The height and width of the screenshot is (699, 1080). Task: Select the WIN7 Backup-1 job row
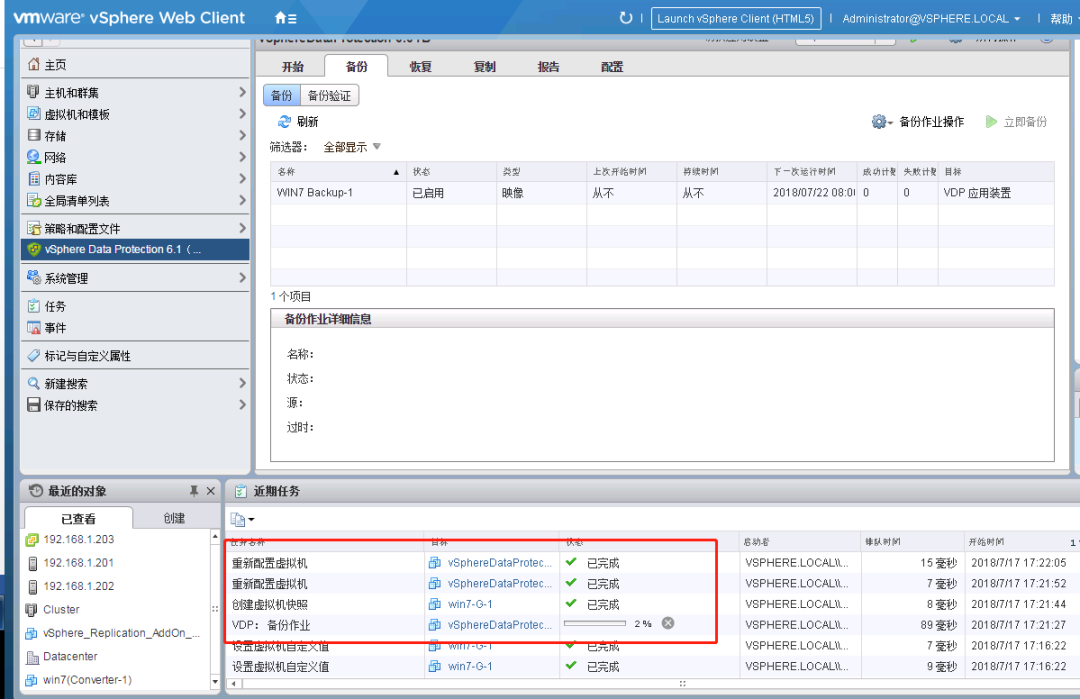click(x=662, y=193)
